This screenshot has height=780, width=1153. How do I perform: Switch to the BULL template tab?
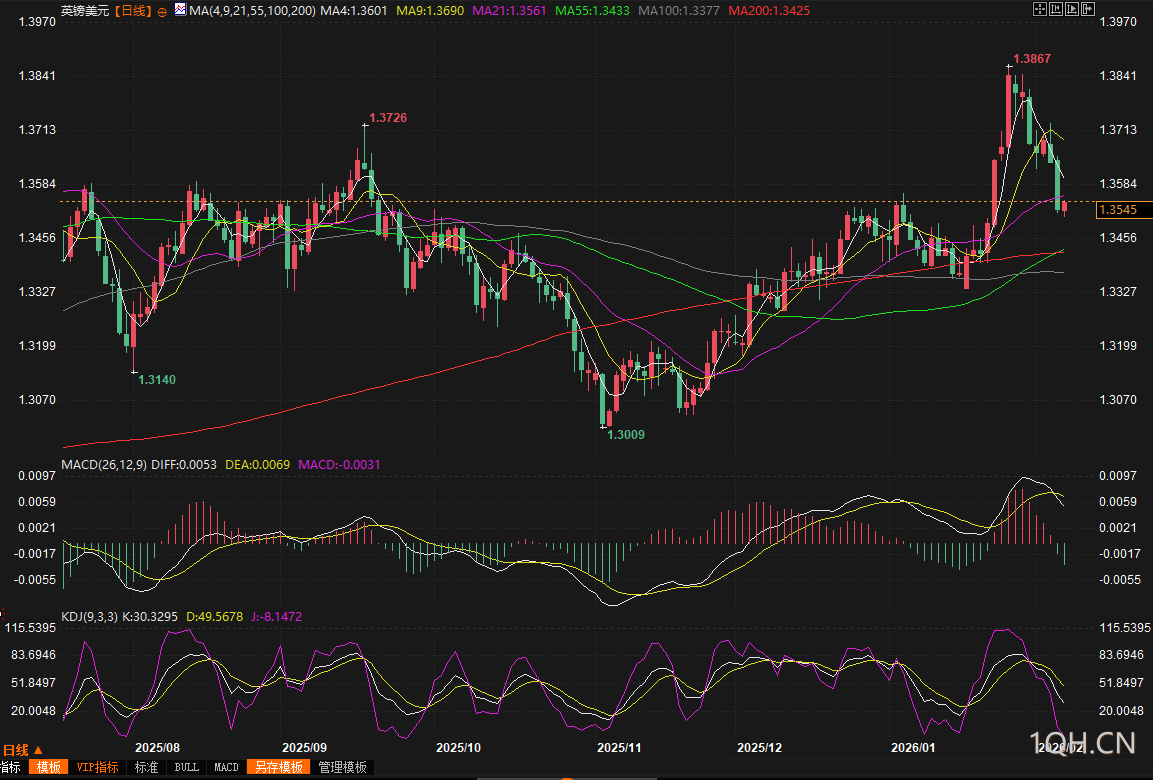pos(186,767)
